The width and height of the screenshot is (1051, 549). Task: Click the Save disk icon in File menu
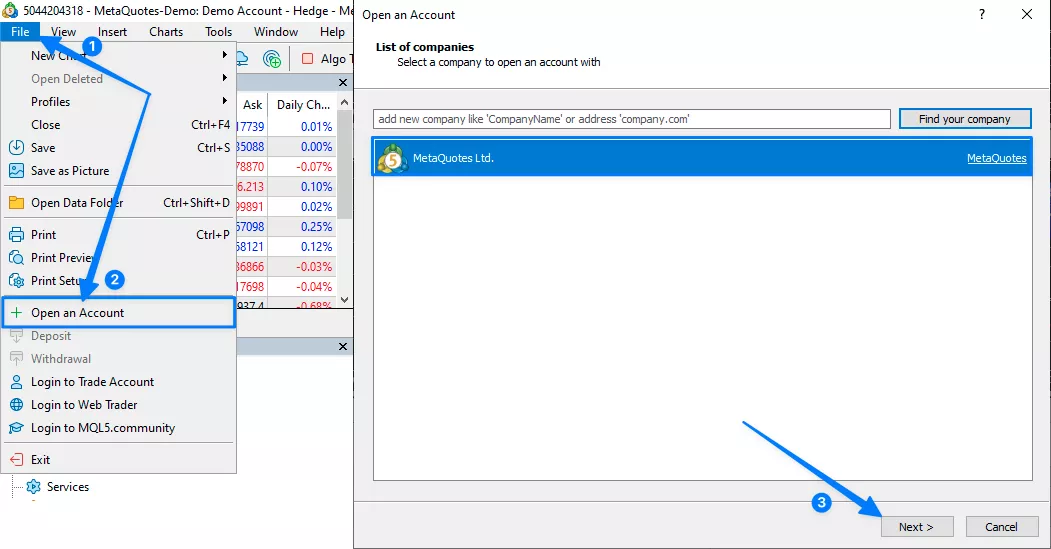pos(16,148)
